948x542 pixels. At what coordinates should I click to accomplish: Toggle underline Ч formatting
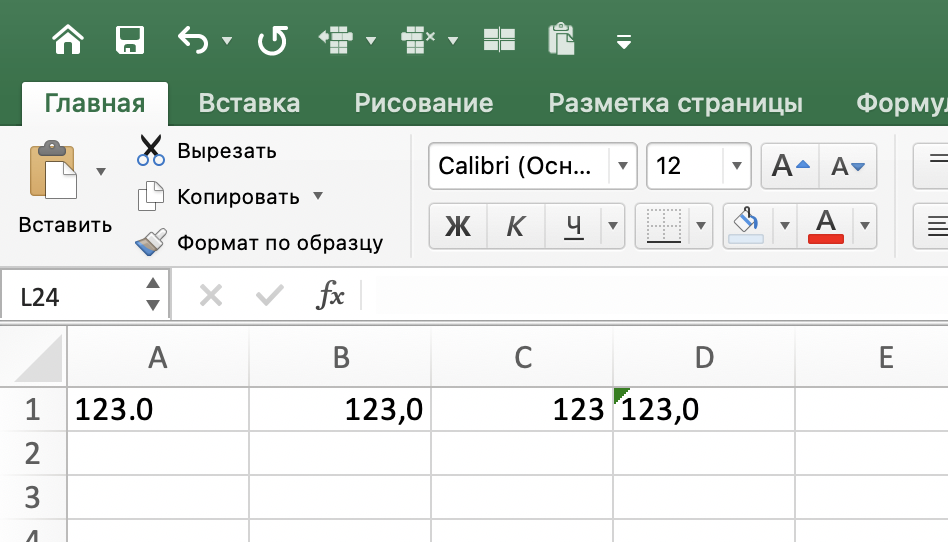pos(573,226)
